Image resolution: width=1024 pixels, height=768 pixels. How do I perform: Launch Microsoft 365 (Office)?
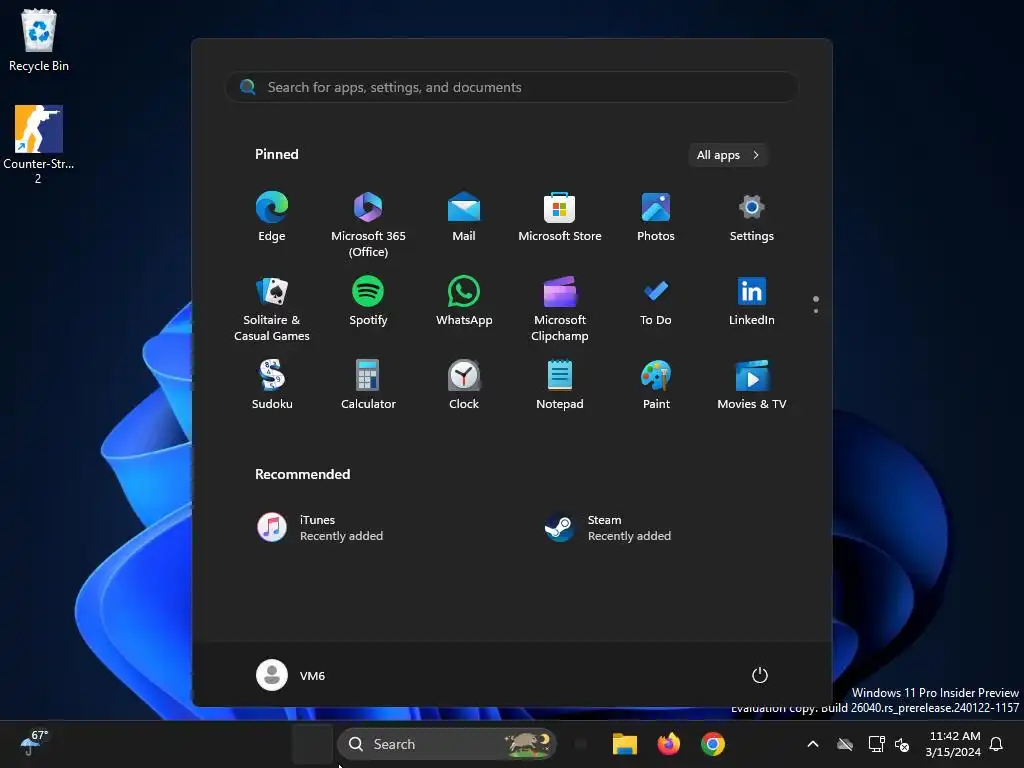point(368,225)
